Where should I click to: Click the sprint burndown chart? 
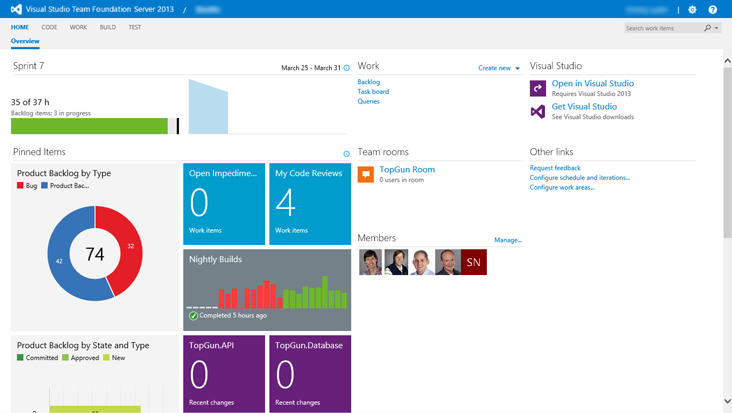click(x=208, y=106)
